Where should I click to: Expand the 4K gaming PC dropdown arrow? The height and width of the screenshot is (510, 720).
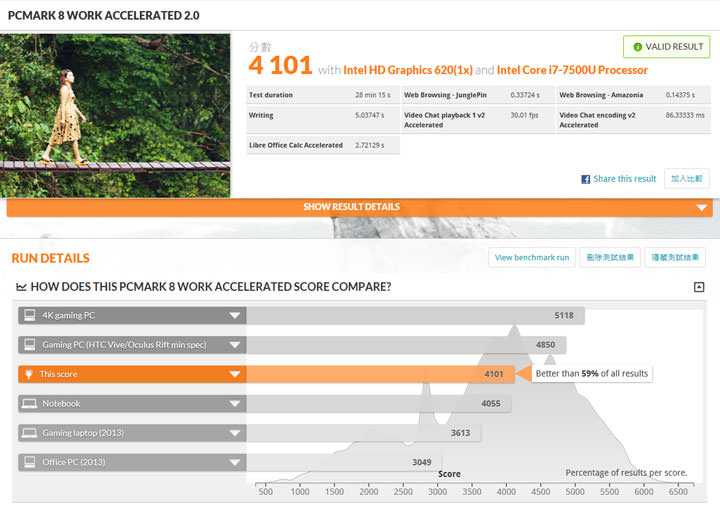tap(234, 316)
